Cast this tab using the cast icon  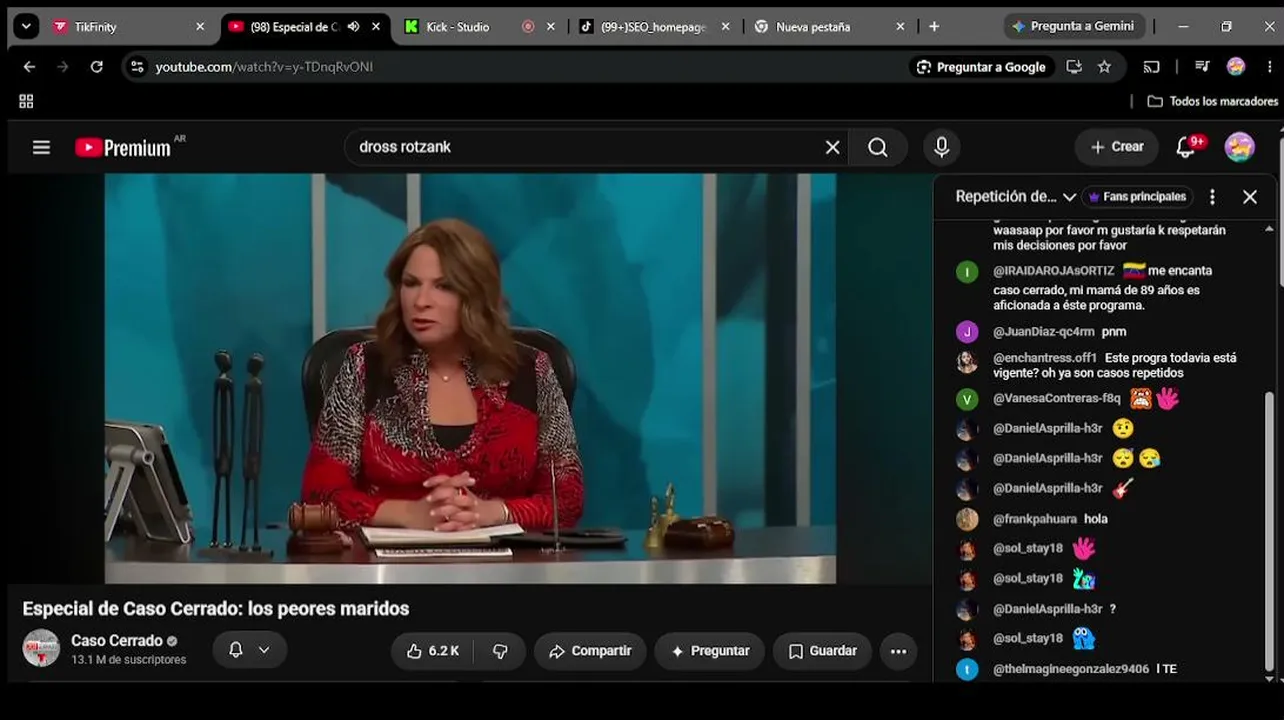tap(1152, 67)
